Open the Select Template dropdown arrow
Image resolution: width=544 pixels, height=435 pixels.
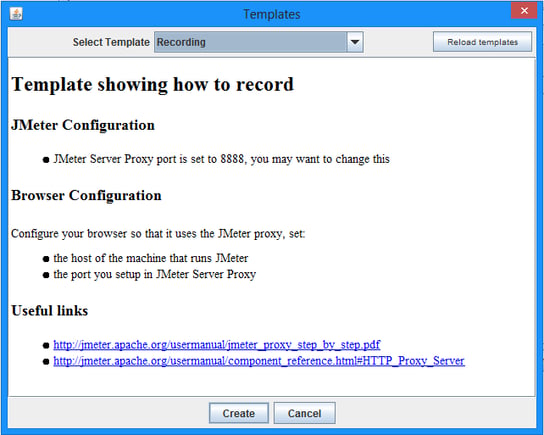point(355,42)
